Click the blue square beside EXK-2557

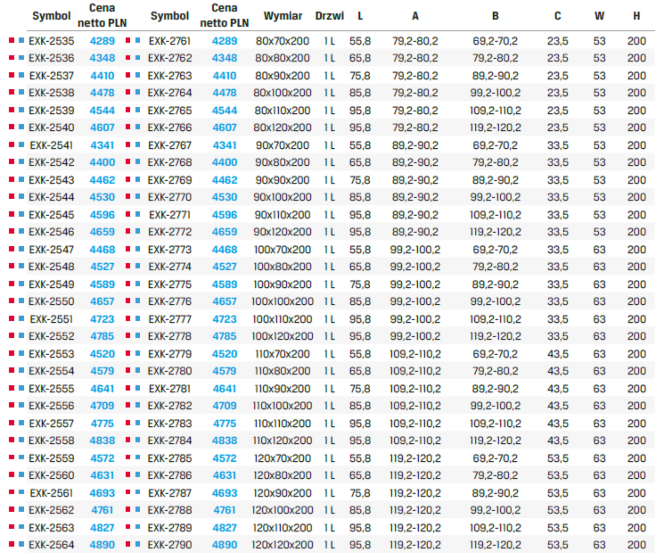(21, 423)
